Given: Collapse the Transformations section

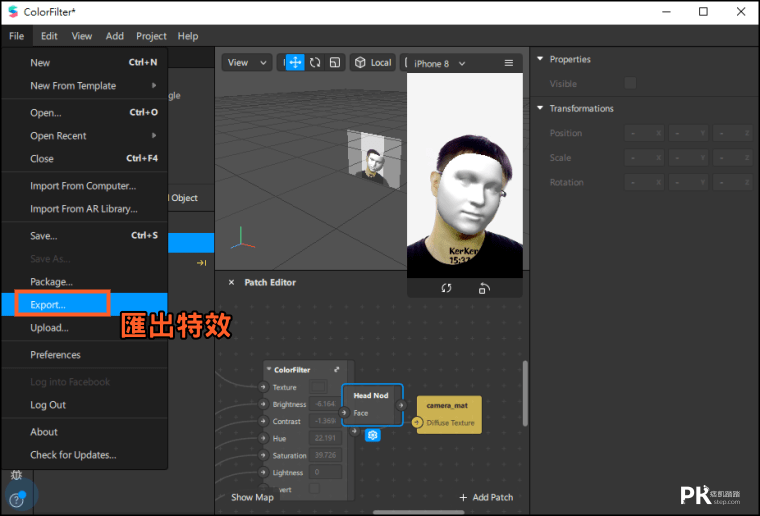Looking at the screenshot, I should (x=540, y=108).
